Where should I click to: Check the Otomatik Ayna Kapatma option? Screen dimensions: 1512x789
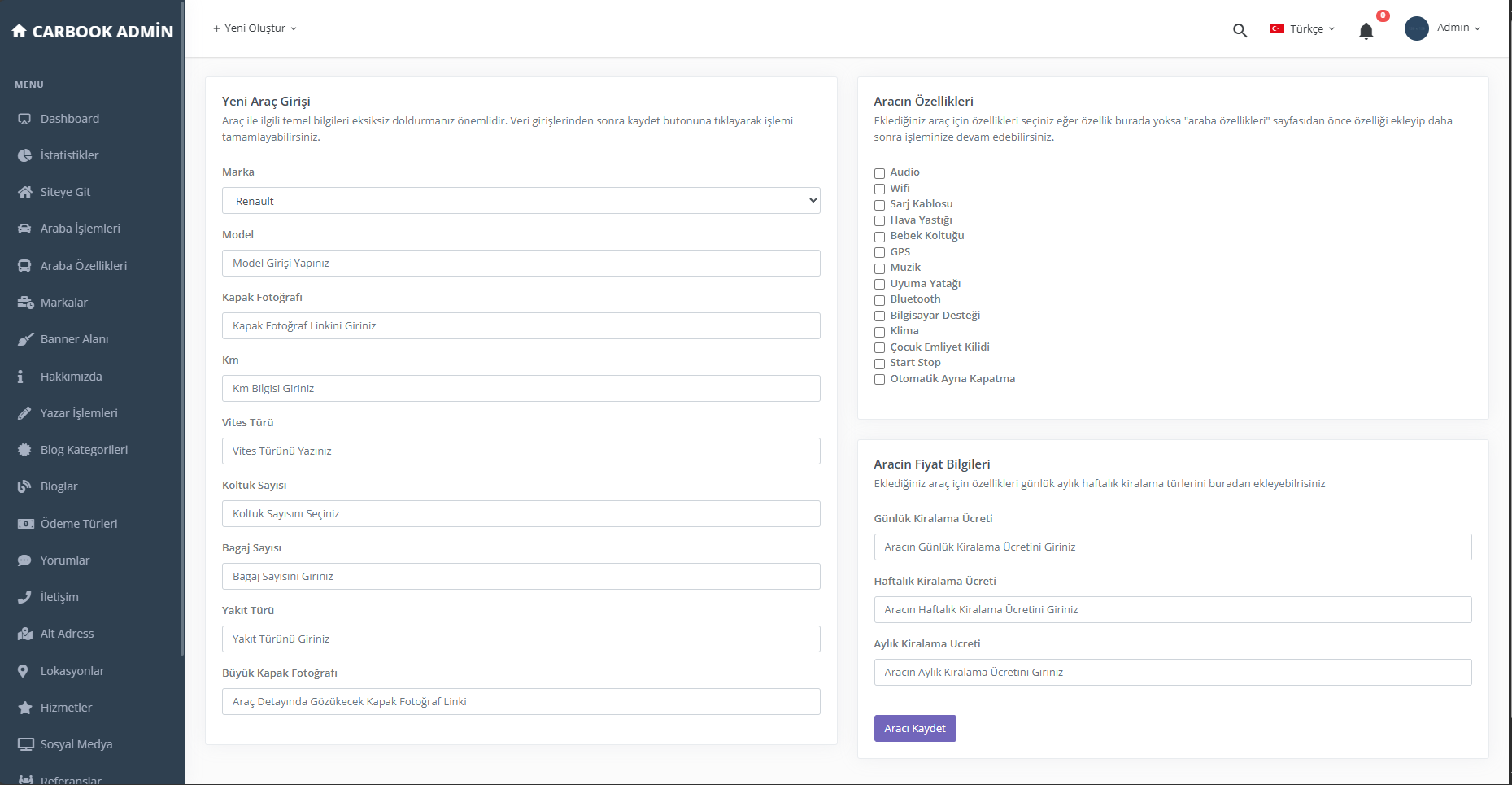pos(879,379)
